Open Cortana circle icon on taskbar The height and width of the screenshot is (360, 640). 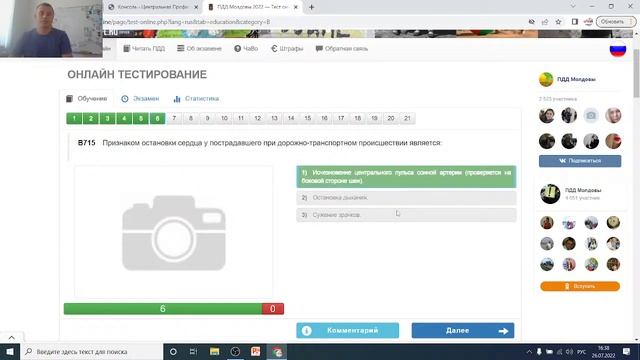[x=173, y=351]
